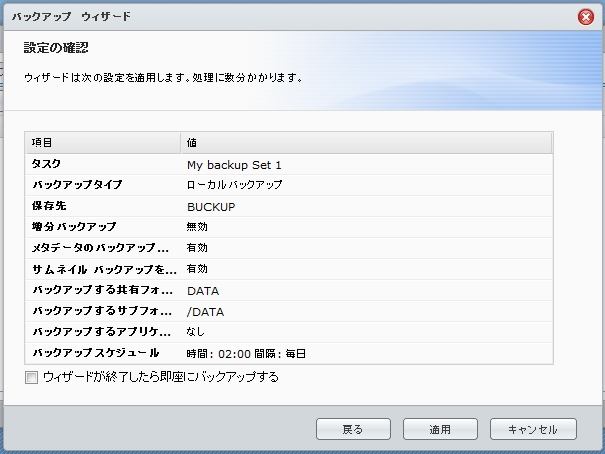Image resolution: width=605 pixels, height=454 pixels.
Task: Select the 保存先 row label
Action: click(49, 206)
